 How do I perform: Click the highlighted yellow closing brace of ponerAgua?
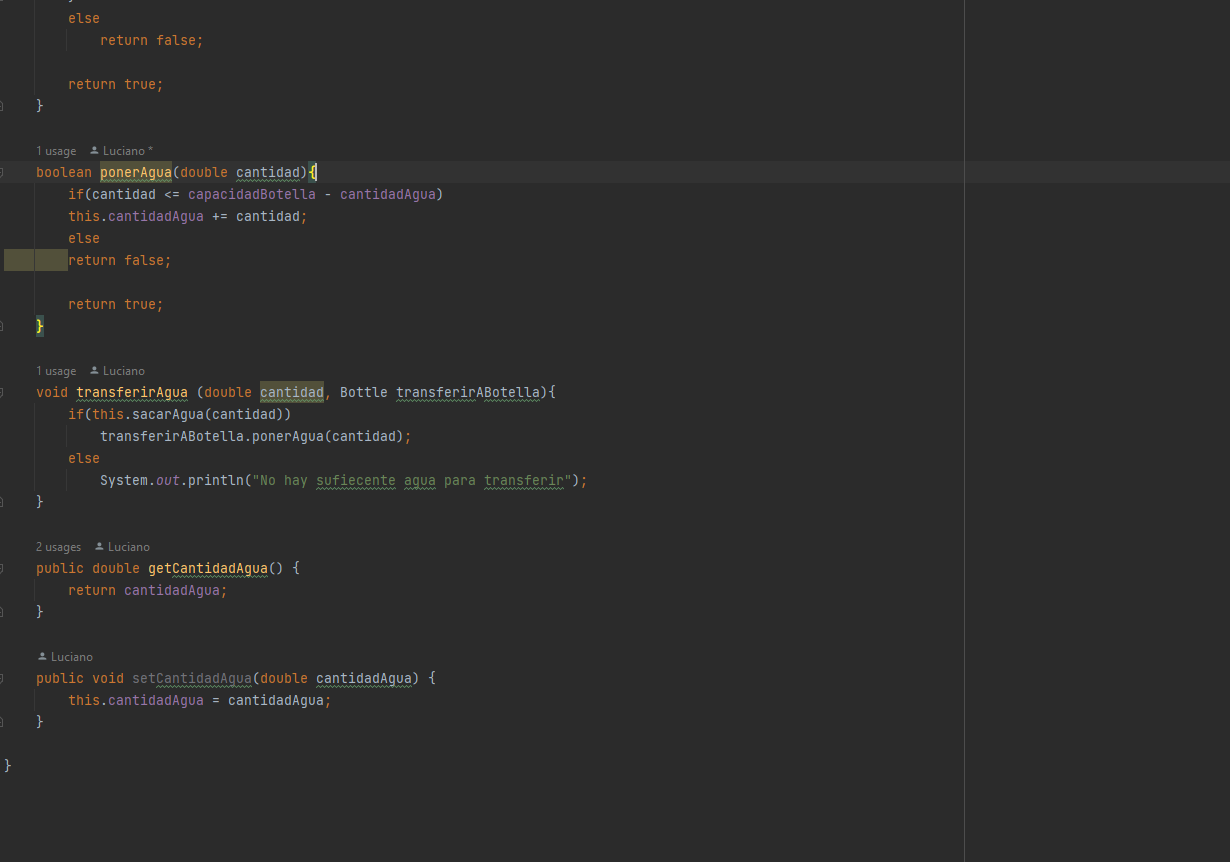tap(40, 326)
